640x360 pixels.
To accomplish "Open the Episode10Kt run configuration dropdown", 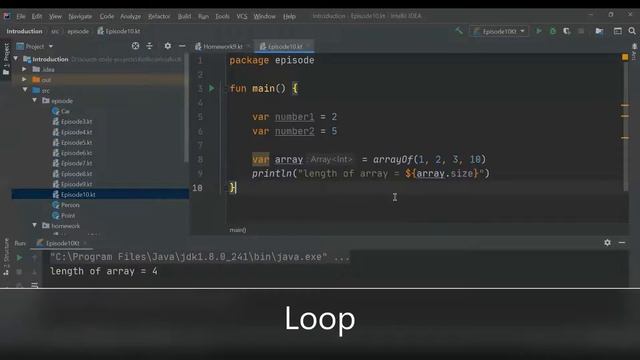I will click(x=499, y=31).
